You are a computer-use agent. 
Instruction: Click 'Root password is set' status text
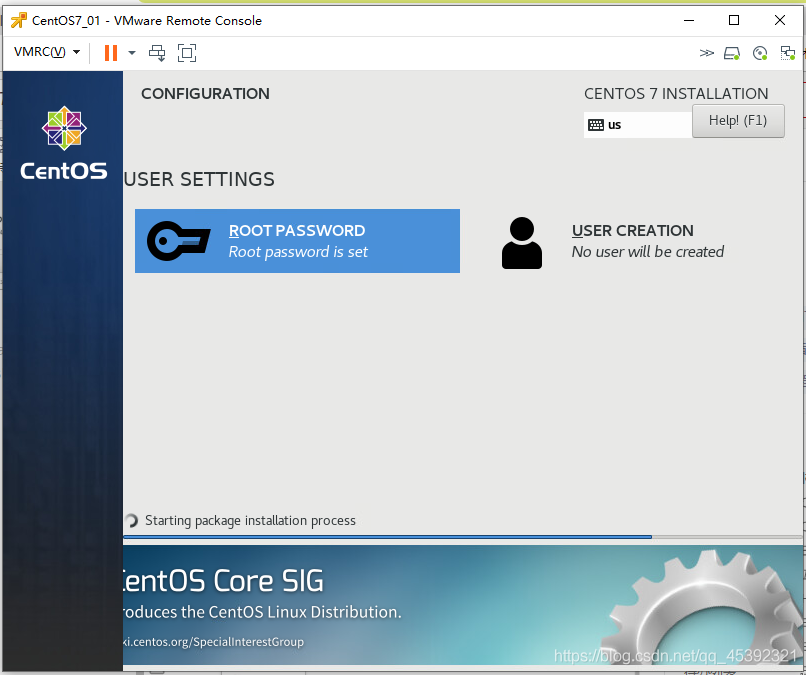298,252
